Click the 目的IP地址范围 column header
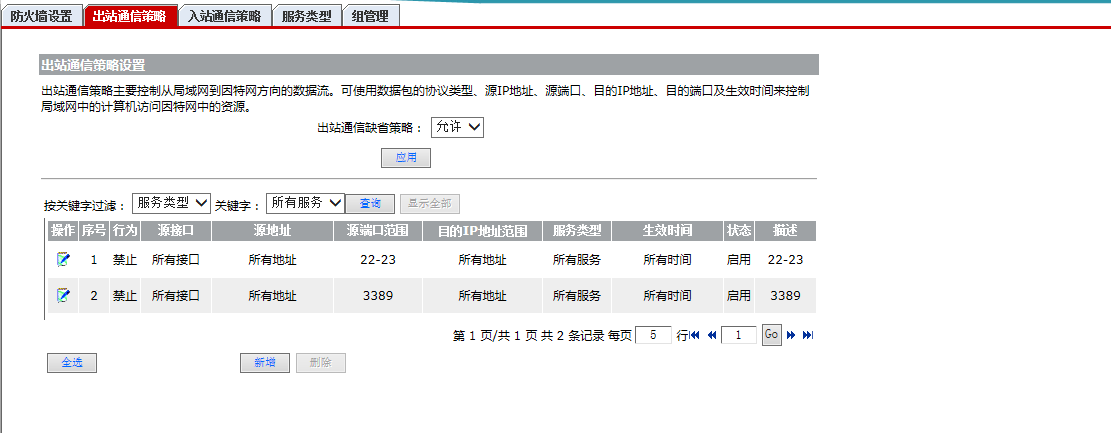 coord(483,231)
